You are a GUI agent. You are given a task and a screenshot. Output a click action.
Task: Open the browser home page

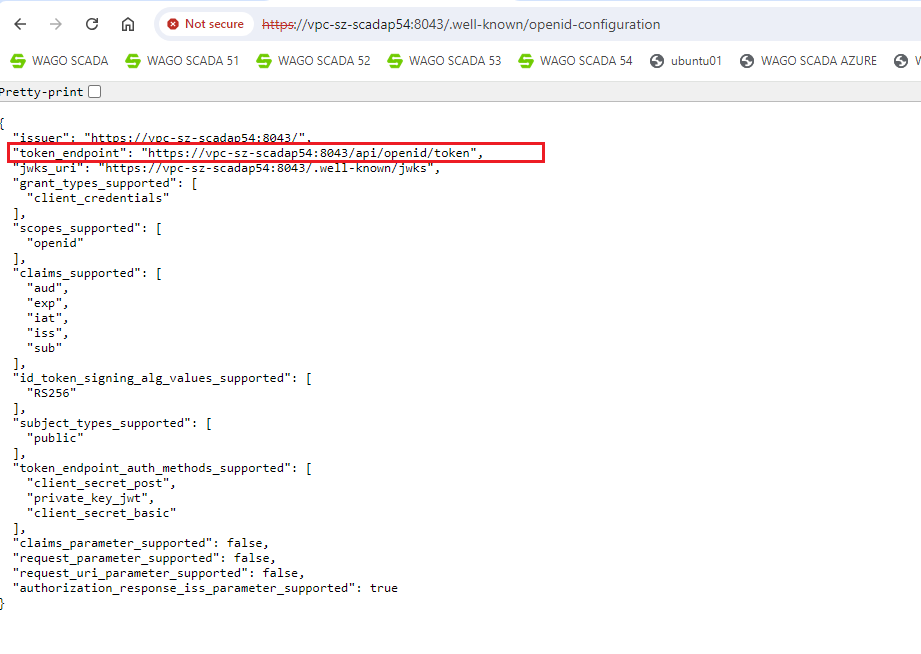128,24
